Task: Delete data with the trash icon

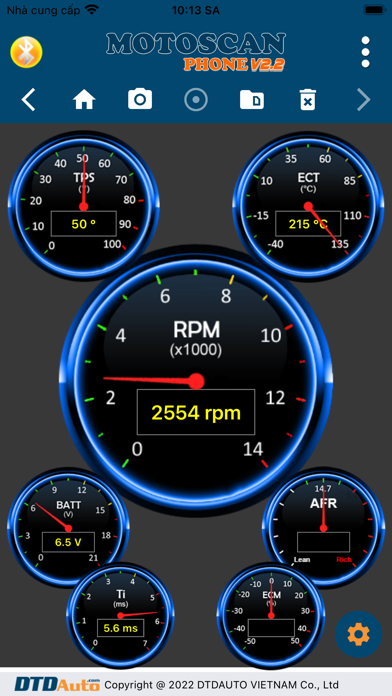Action: [x=308, y=99]
